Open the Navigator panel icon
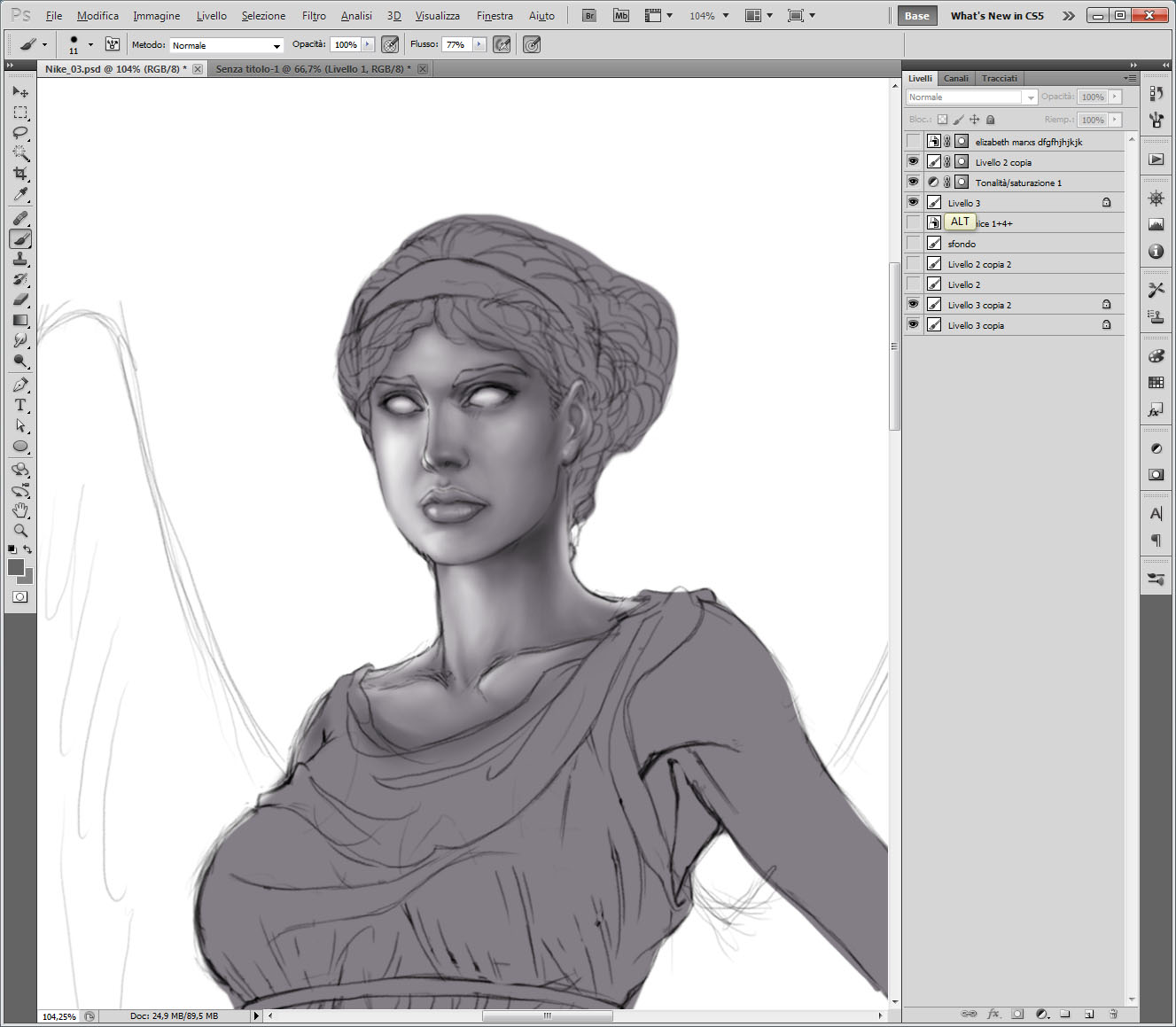Image resolution: width=1176 pixels, height=1027 pixels. point(1156,198)
